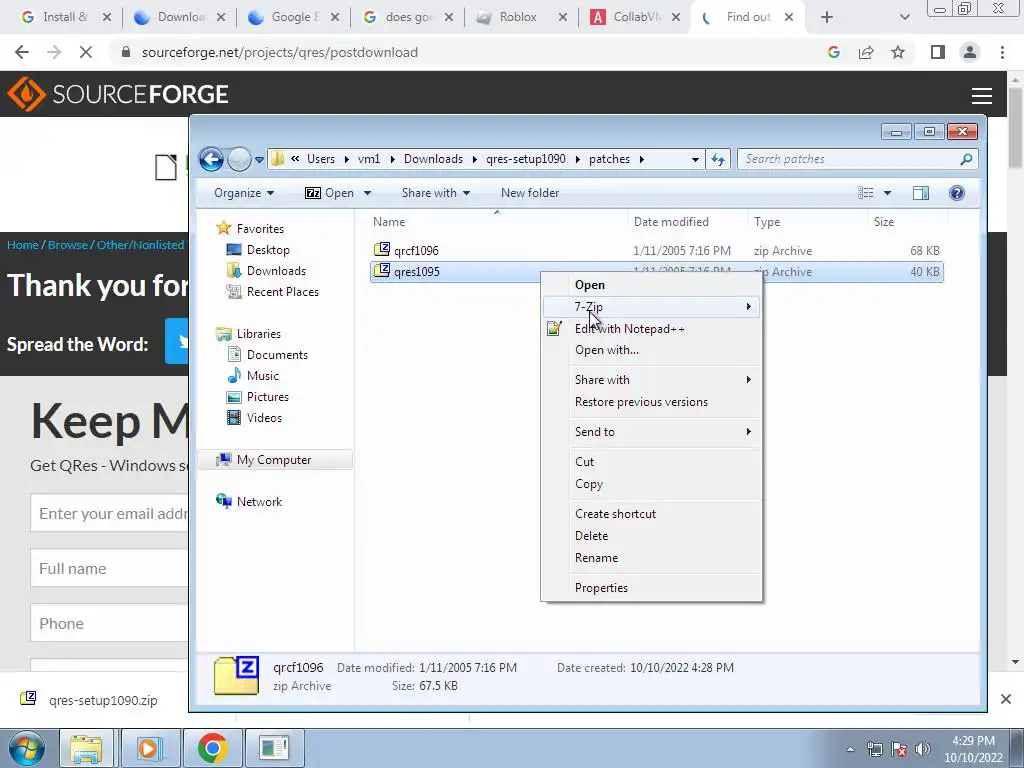Open a new Chrome tab

[x=827, y=17]
